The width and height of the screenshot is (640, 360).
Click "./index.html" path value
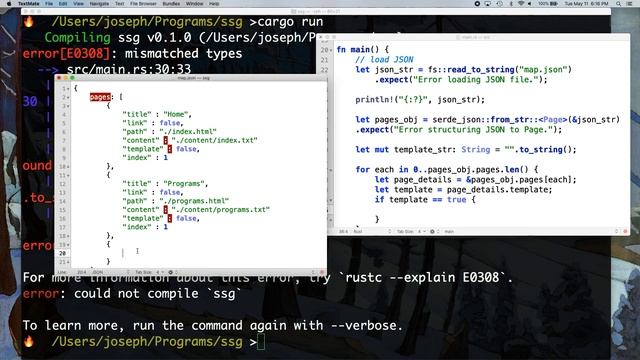click(x=188, y=132)
